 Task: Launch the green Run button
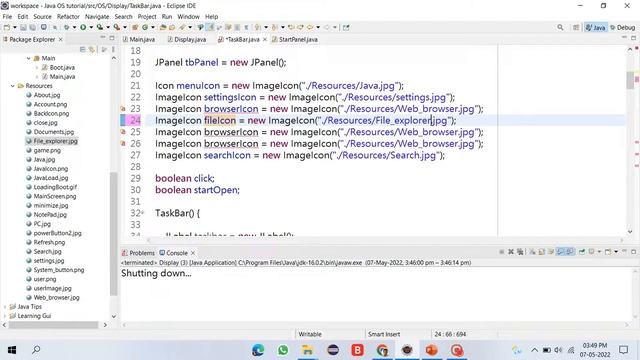pos(83,27)
